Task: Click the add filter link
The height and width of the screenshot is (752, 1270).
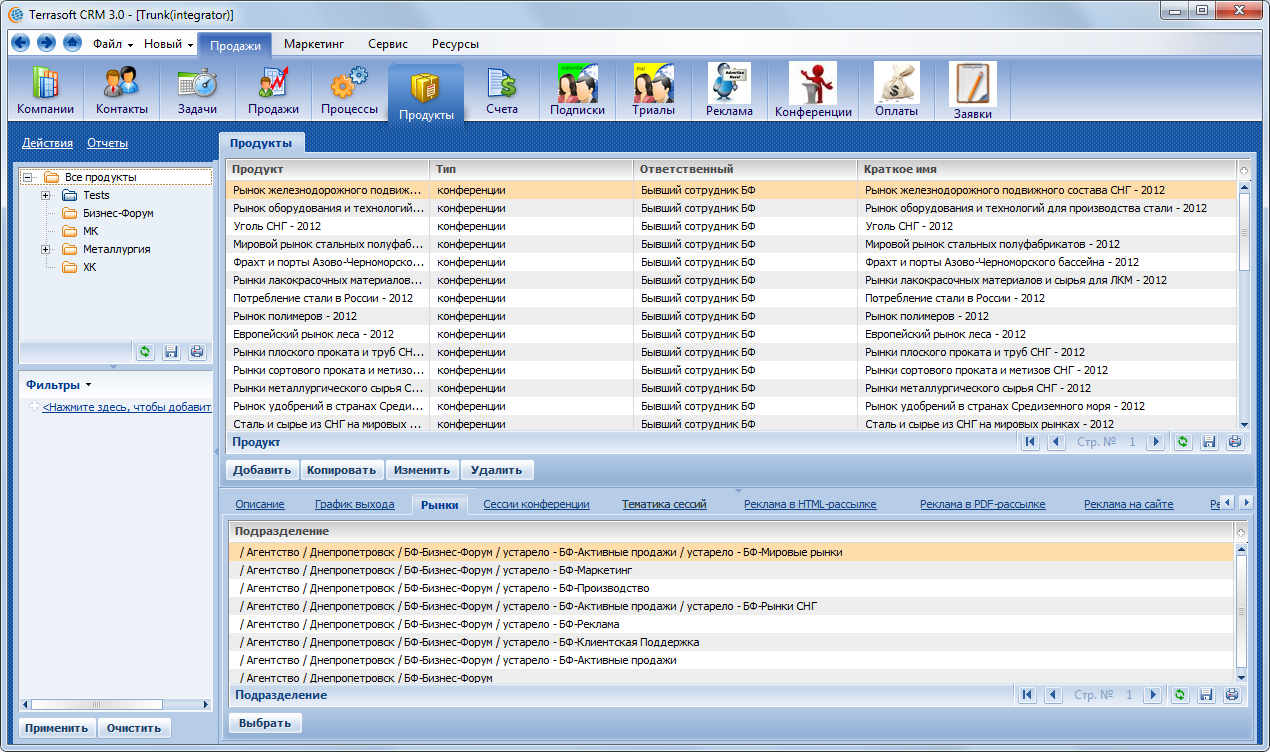Action: pyautogui.click(x=127, y=407)
